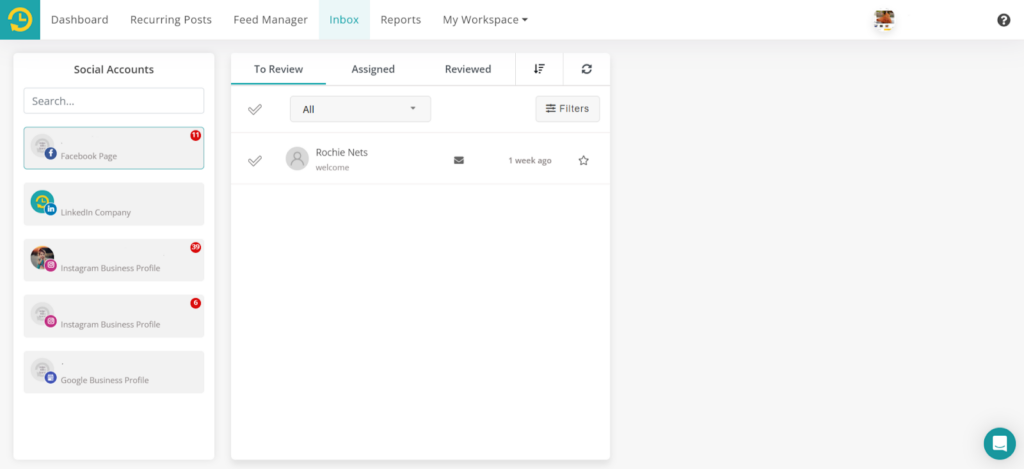Click the Rochie Nets avatar icon
1024x469 pixels.
(x=297, y=159)
